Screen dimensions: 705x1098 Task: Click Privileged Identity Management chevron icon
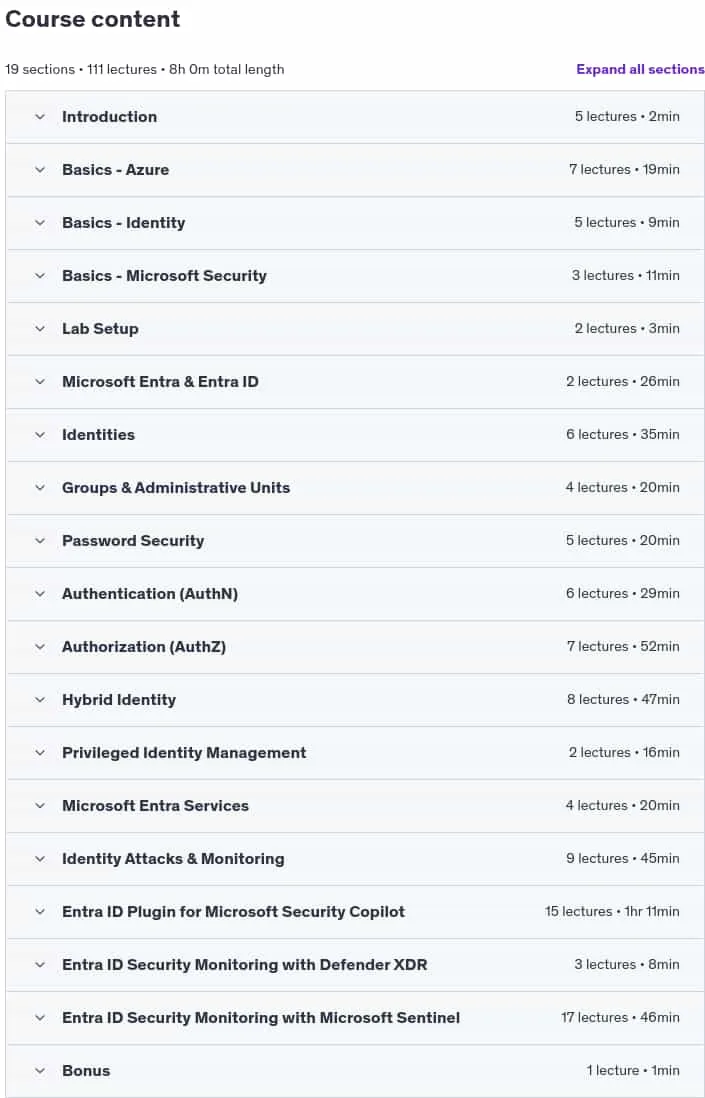tap(40, 753)
